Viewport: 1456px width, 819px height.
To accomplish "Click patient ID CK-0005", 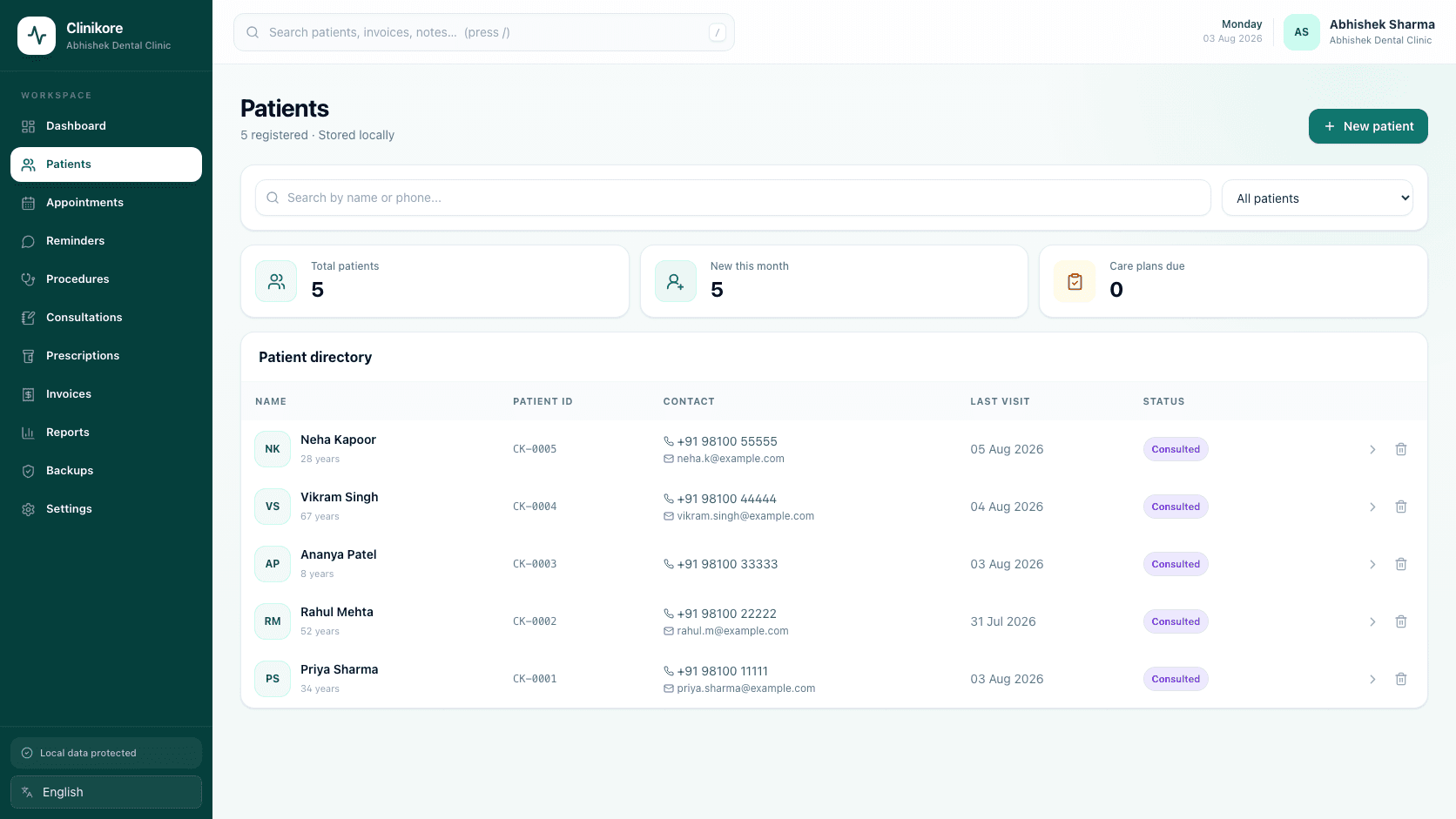I will [x=535, y=449].
